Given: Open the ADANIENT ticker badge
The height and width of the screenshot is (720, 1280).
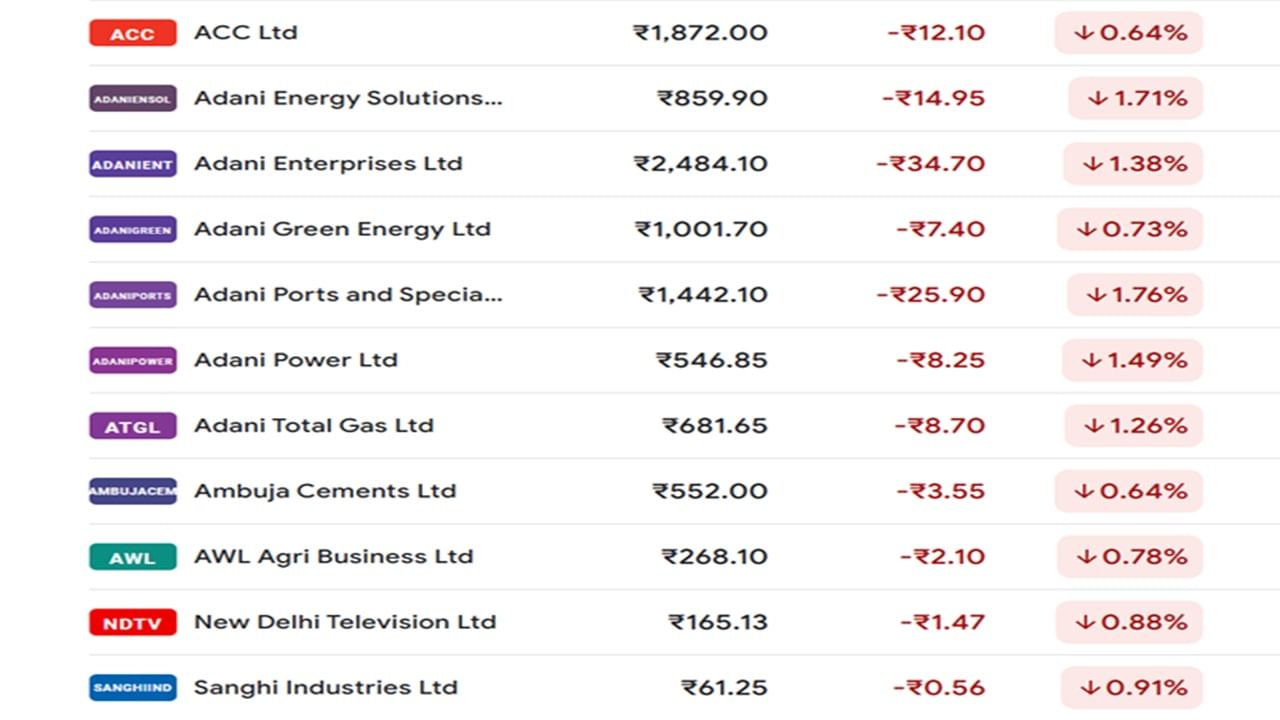Looking at the screenshot, I should [x=133, y=164].
